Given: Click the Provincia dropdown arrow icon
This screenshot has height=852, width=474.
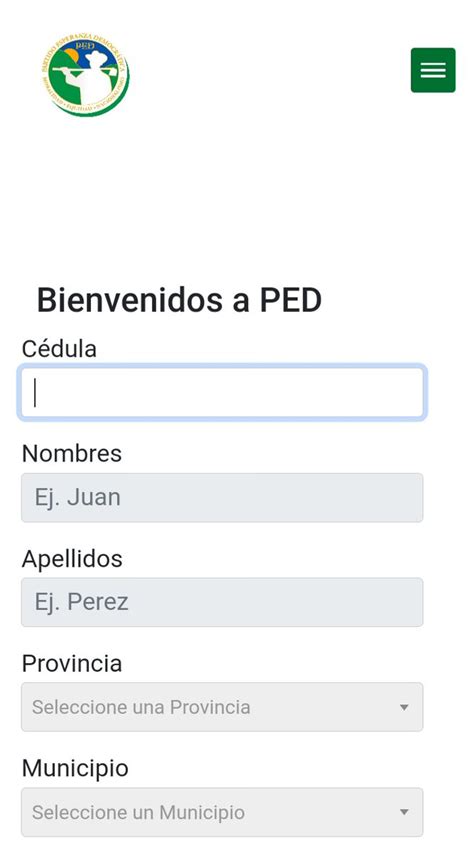Looking at the screenshot, I should tap(403, 707).
